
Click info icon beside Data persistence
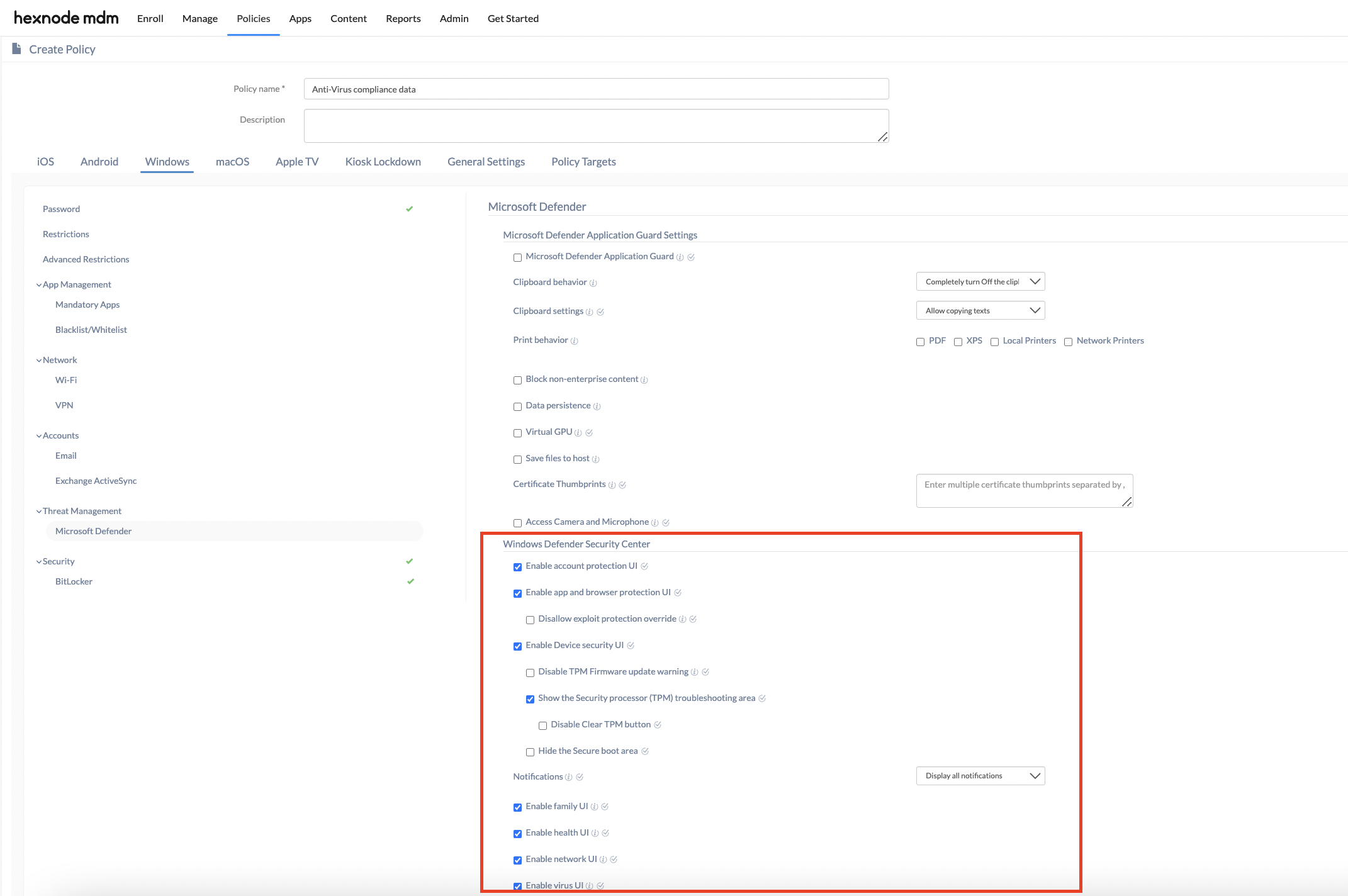pyautogui.click(x=597, y=406)
